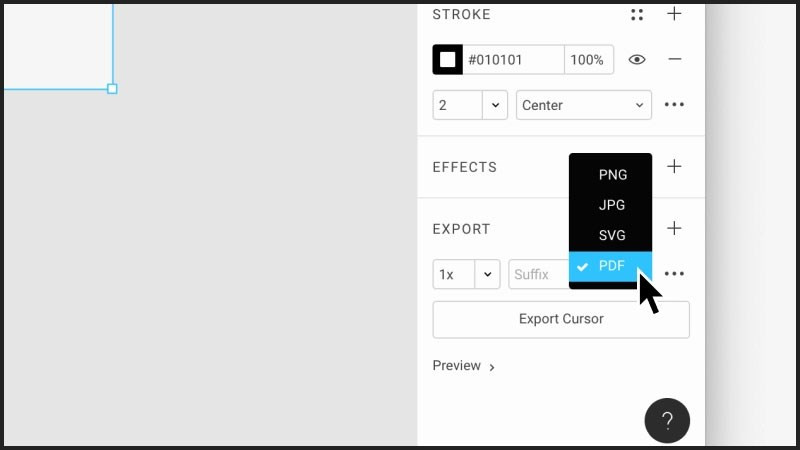Select the checked PDF format option
The image size is (800, 450).
pos(610,266)
